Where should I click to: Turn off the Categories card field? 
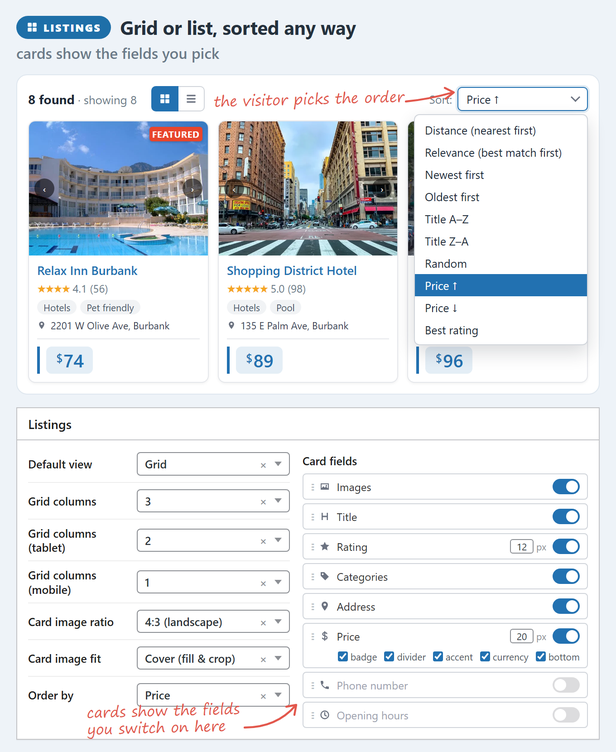click(566, 576)
